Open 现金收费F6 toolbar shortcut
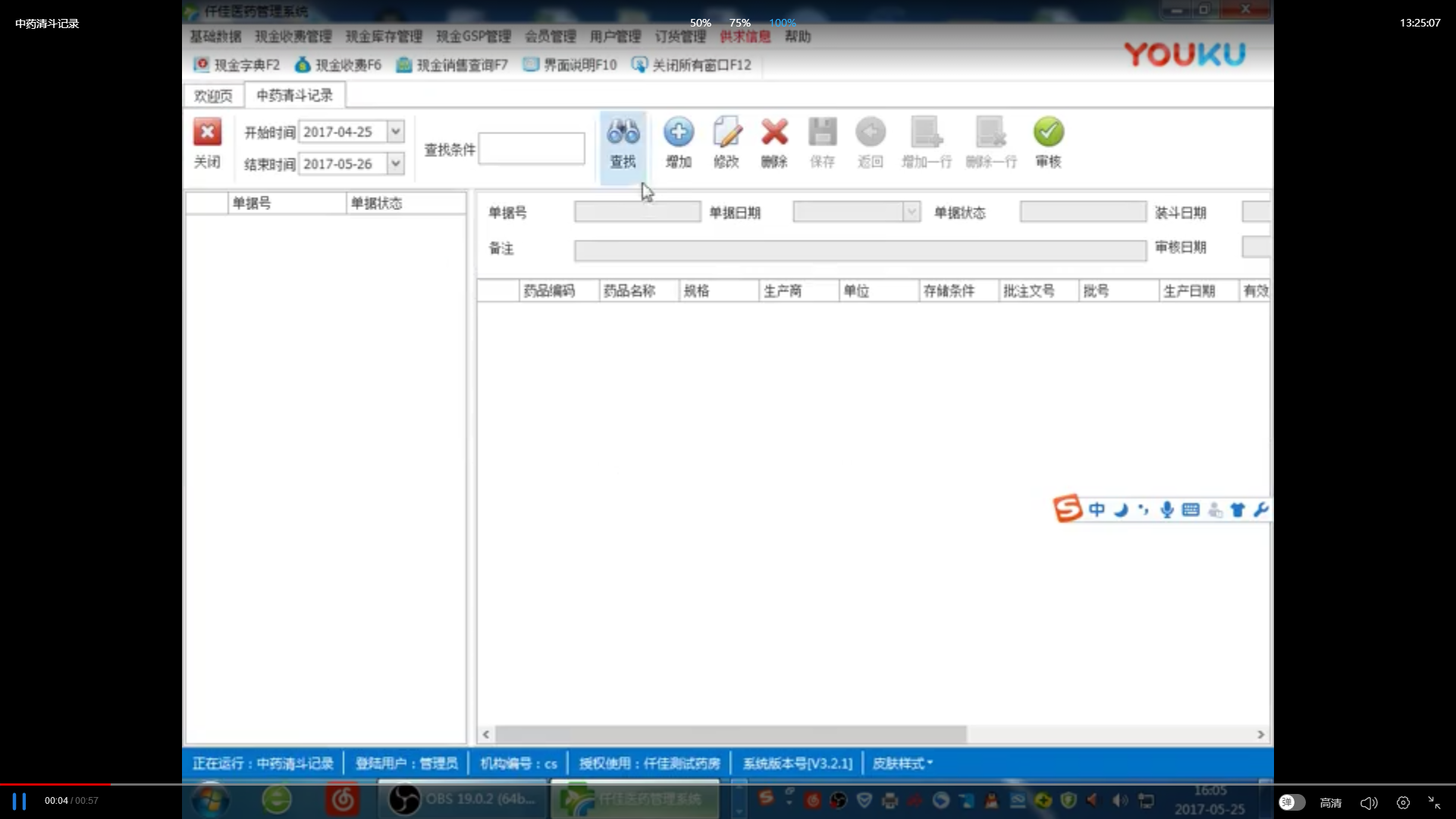The image size is (1456, 819). (x=338, y=65)
